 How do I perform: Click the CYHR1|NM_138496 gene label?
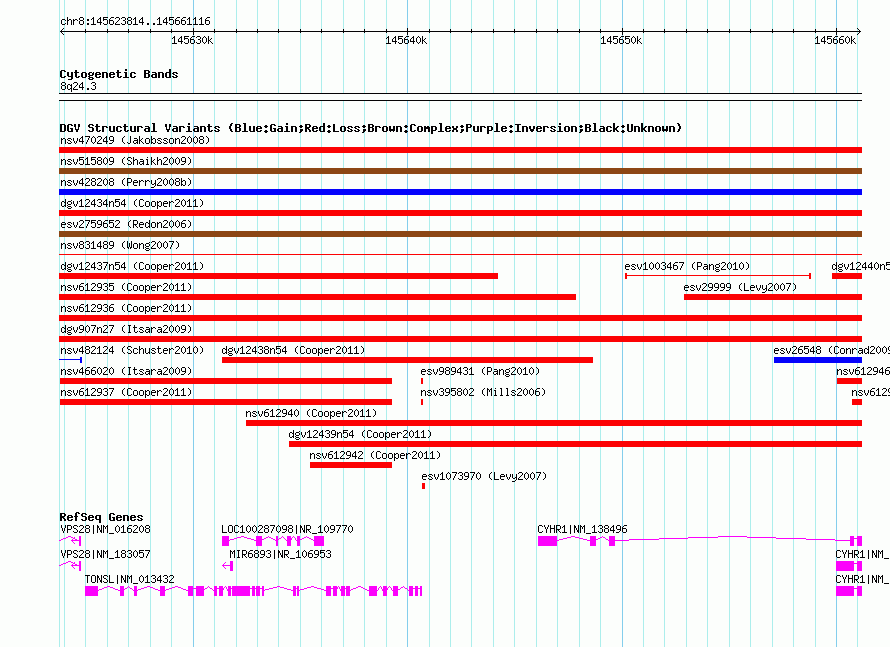point(582,529)
